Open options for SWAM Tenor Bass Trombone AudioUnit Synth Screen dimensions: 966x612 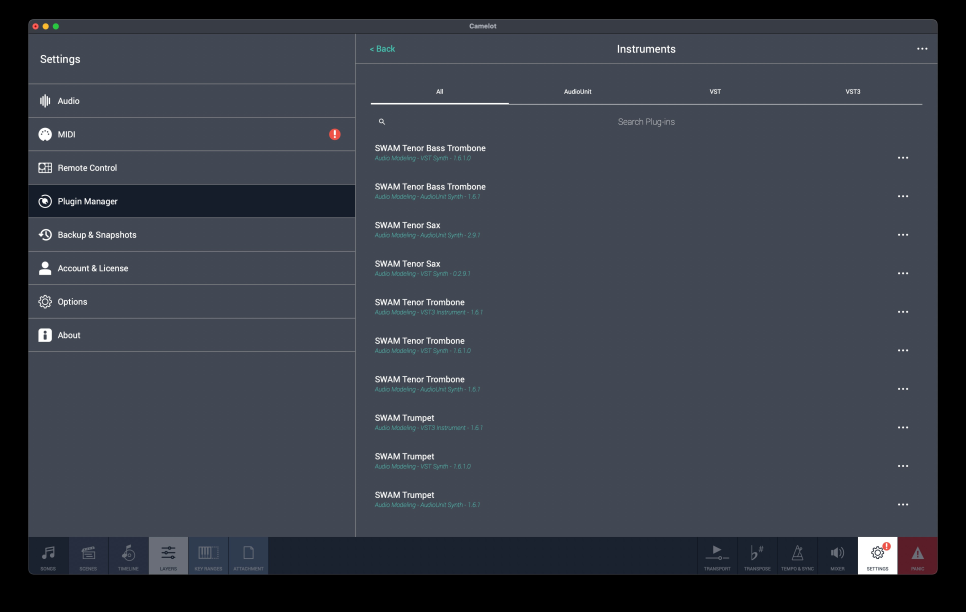click(903, 197)
